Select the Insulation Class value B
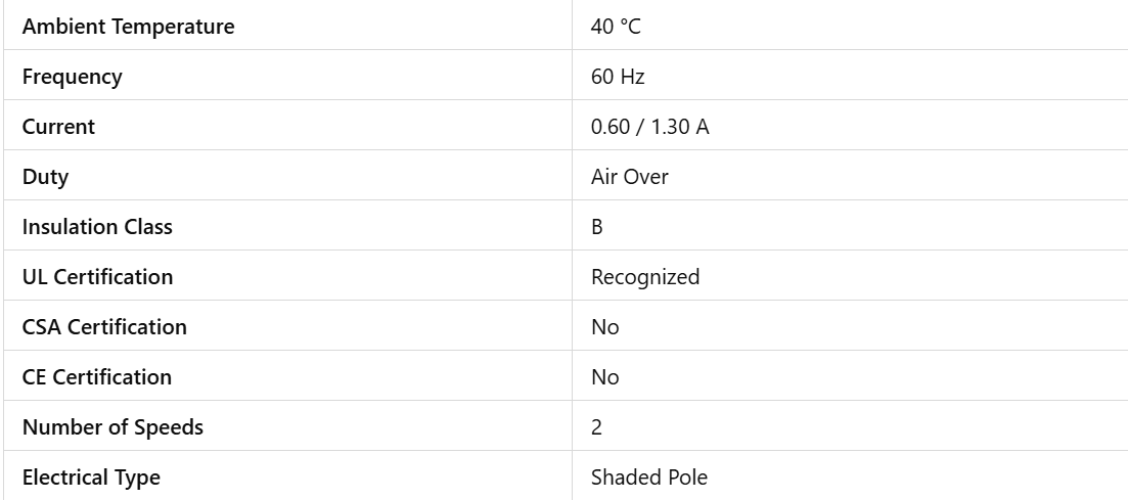Screen dimensions: 1128x500 tap(598, 227)
